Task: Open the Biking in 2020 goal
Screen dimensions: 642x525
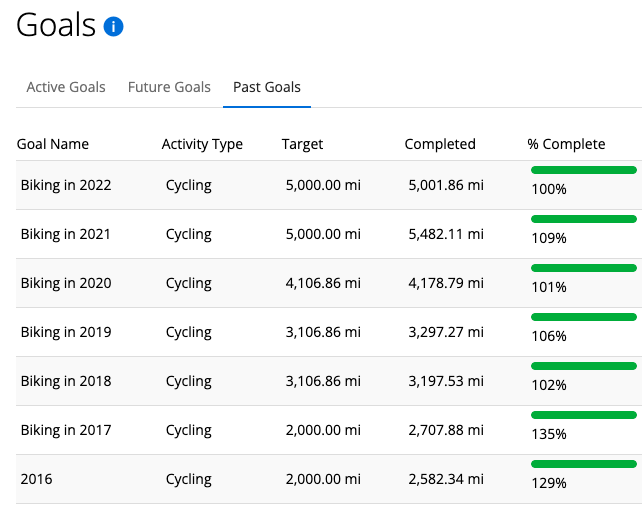Action: pos(66,283)
